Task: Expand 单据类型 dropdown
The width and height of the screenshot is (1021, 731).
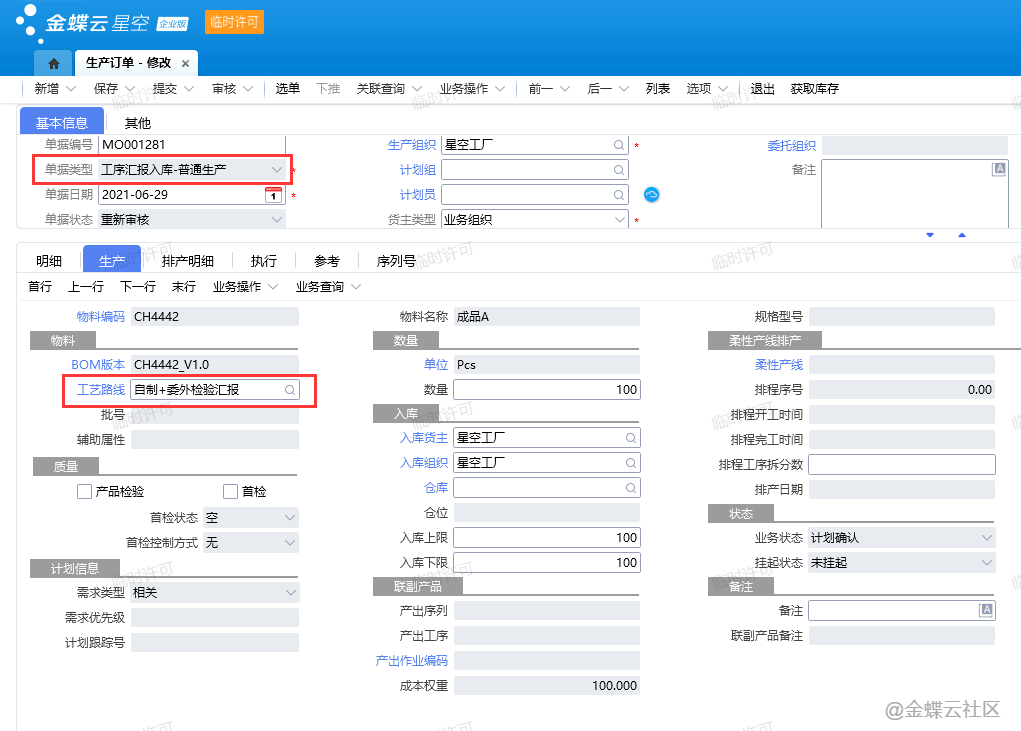Action: (x=277, y=170)
